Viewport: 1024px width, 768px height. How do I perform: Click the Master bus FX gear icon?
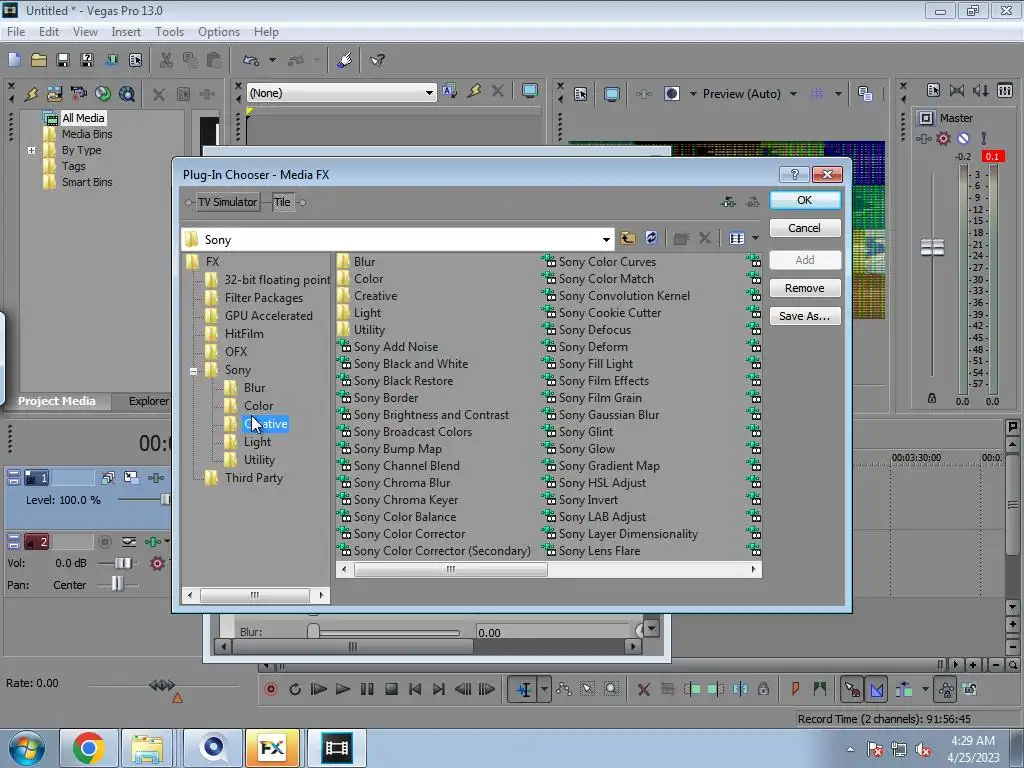pyautogui.click(x=943, y=138)
